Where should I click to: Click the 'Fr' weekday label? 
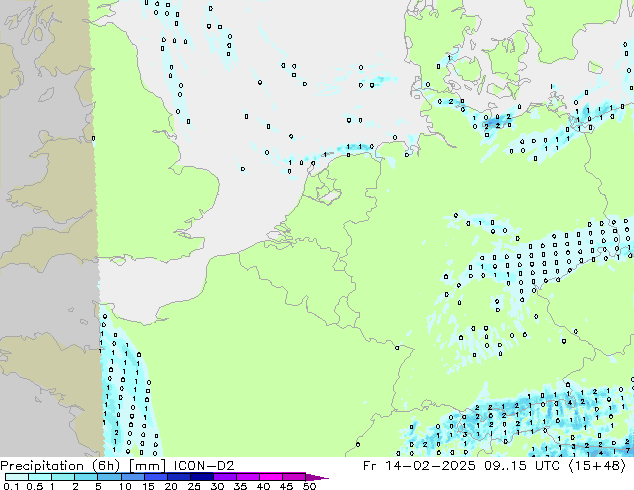click(370, 466)
